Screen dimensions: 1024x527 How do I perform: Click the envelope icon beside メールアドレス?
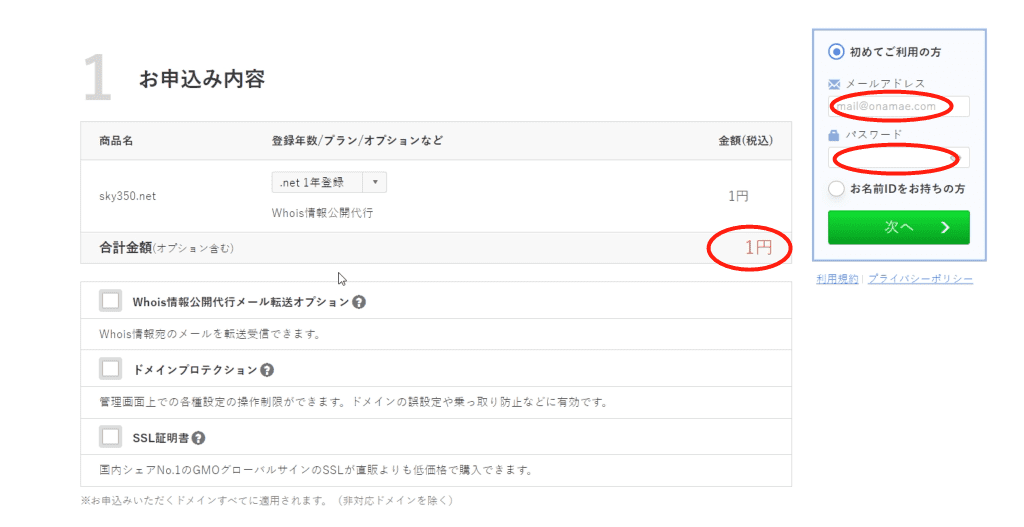click(834, 85)
